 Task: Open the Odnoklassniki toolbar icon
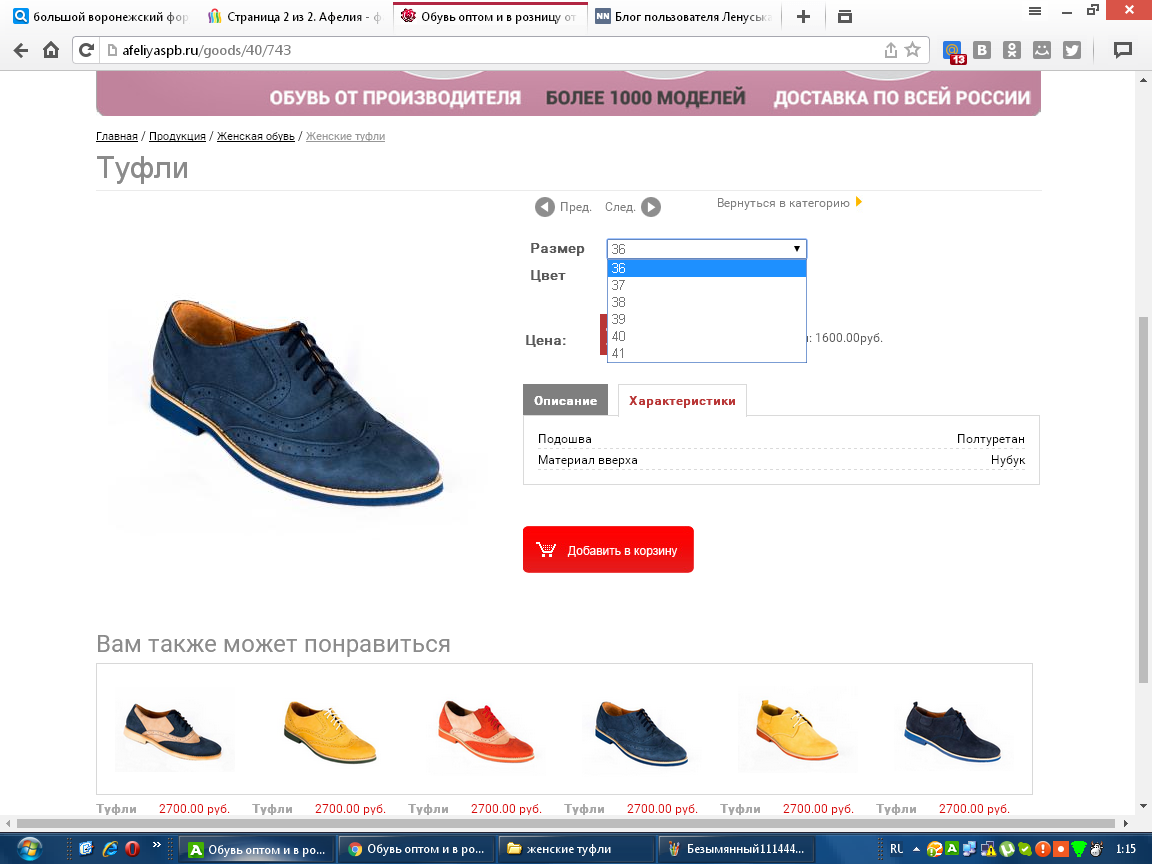tap(1012, 50)
